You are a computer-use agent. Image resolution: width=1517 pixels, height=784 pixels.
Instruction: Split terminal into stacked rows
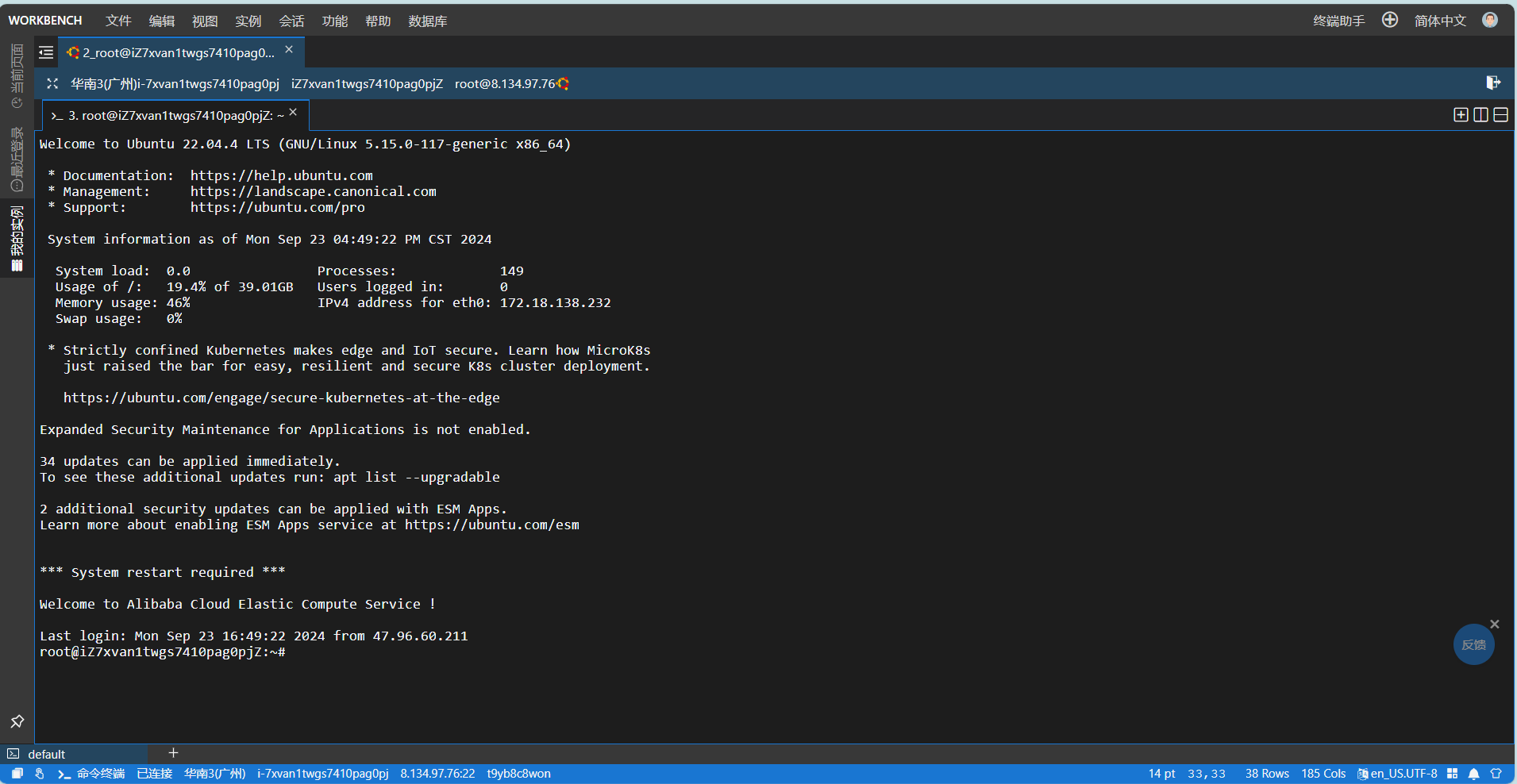click(1500, 115)
